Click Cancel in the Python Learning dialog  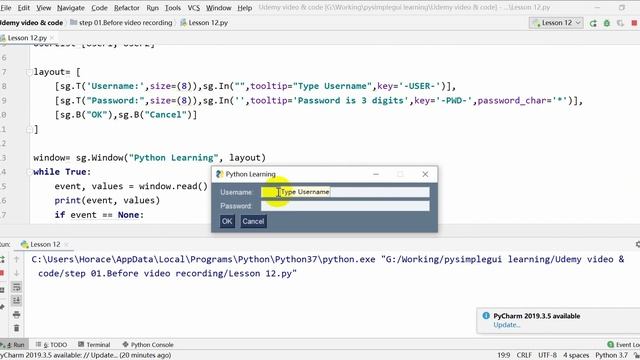point(253,221)
